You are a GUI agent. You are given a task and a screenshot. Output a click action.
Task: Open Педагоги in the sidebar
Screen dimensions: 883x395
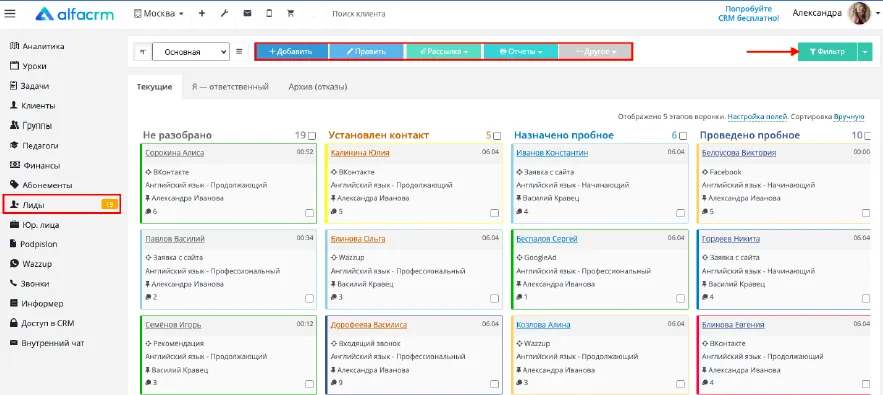34,145
